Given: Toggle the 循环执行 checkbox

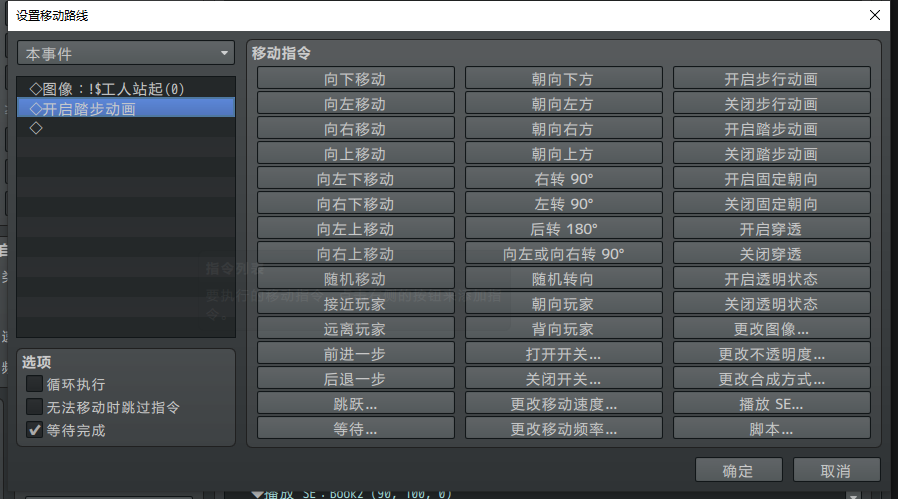Looking at the screenshot, I should [x=34, y=383].
